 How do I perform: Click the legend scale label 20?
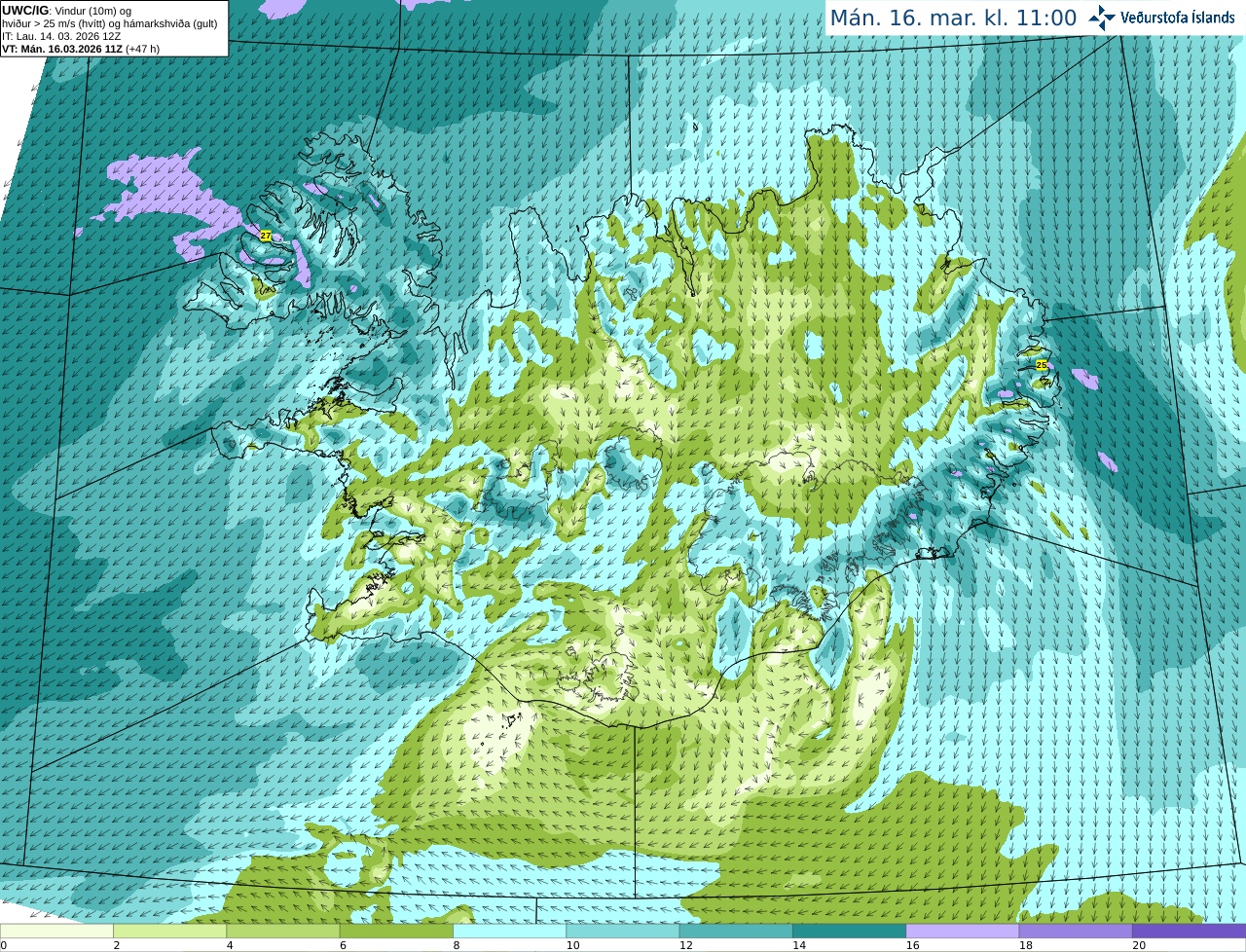coord(1139,945)
